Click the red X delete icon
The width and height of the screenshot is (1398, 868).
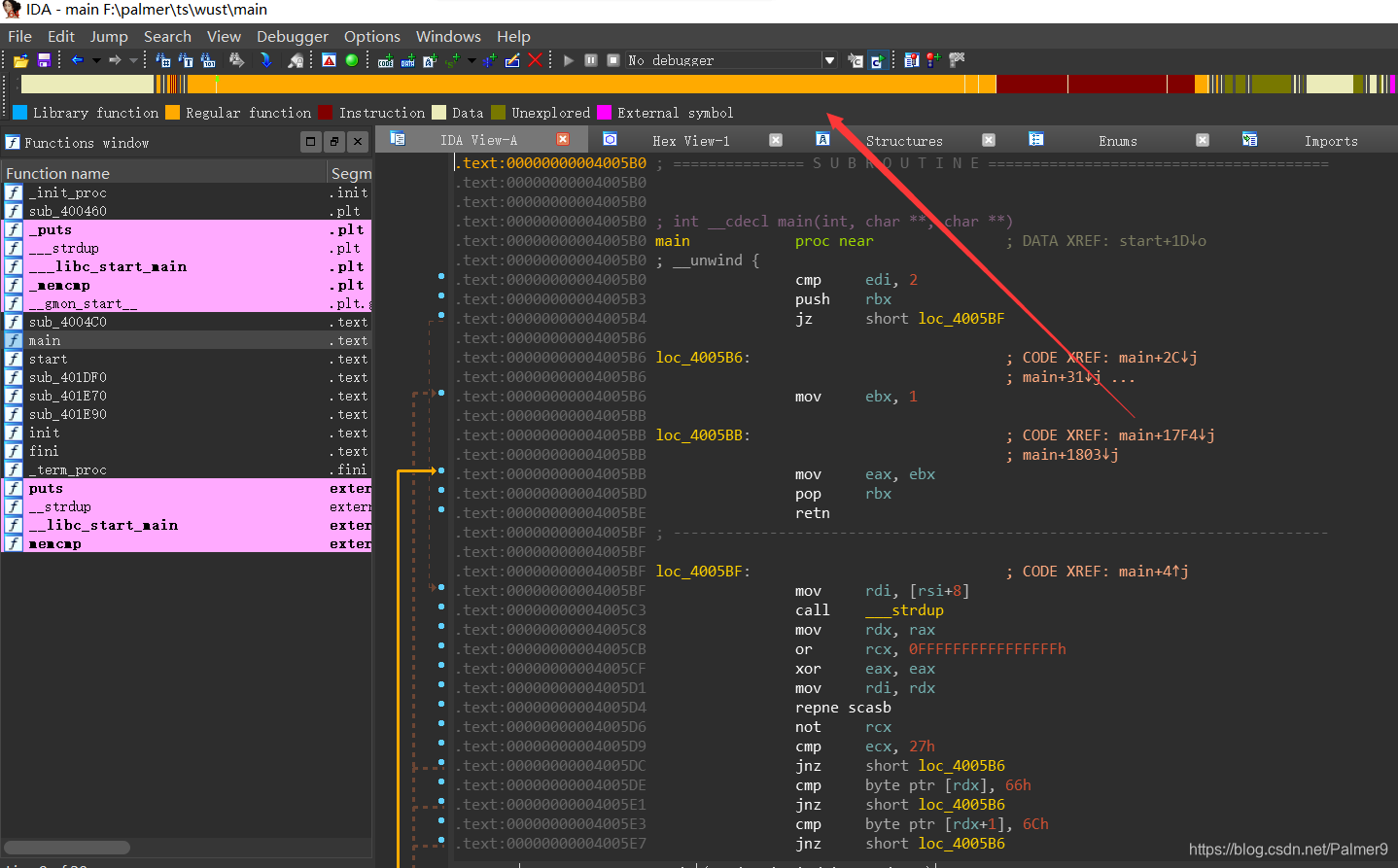535,60
